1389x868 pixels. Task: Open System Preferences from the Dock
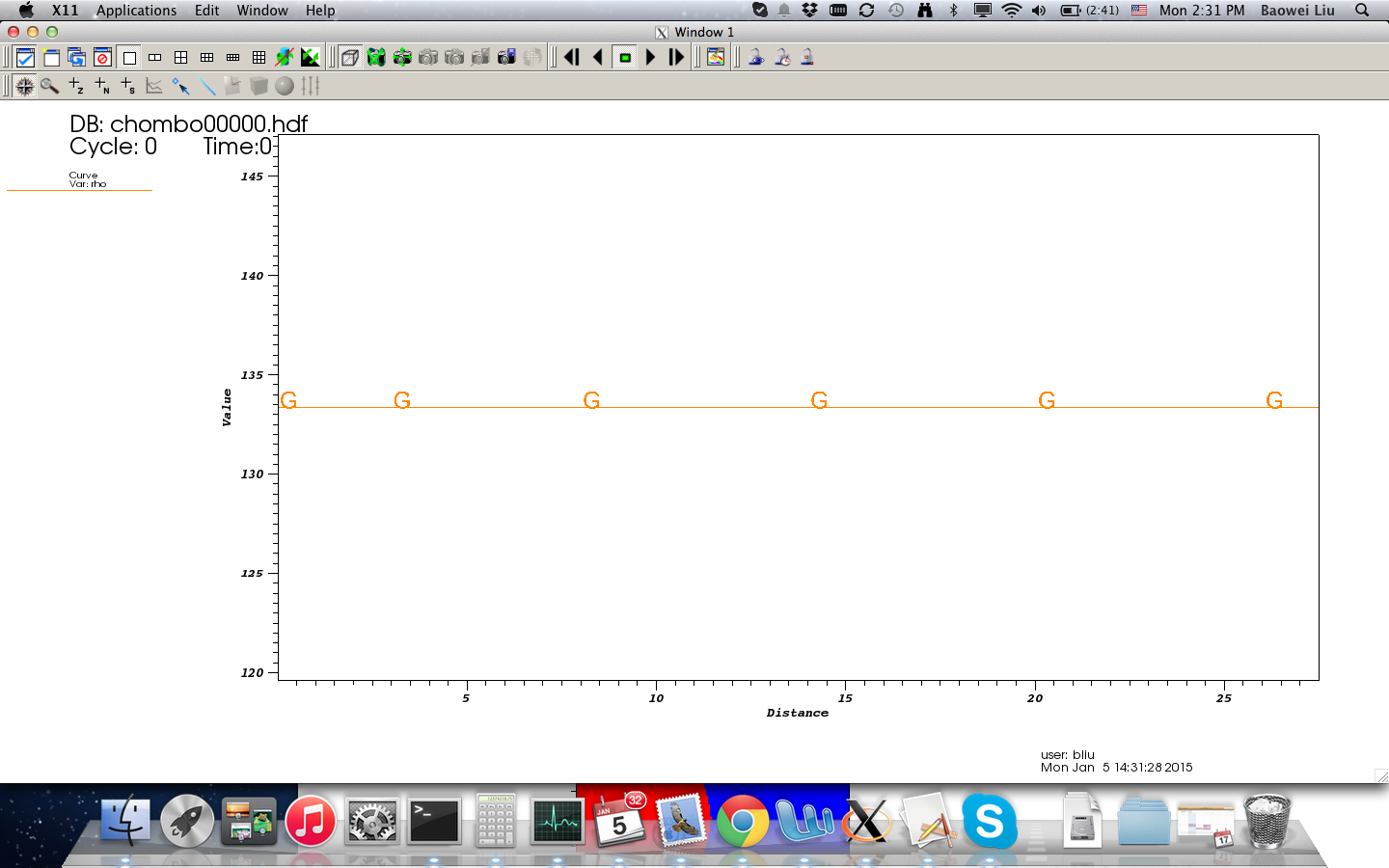pyautogui.click(x=372, y=822)
